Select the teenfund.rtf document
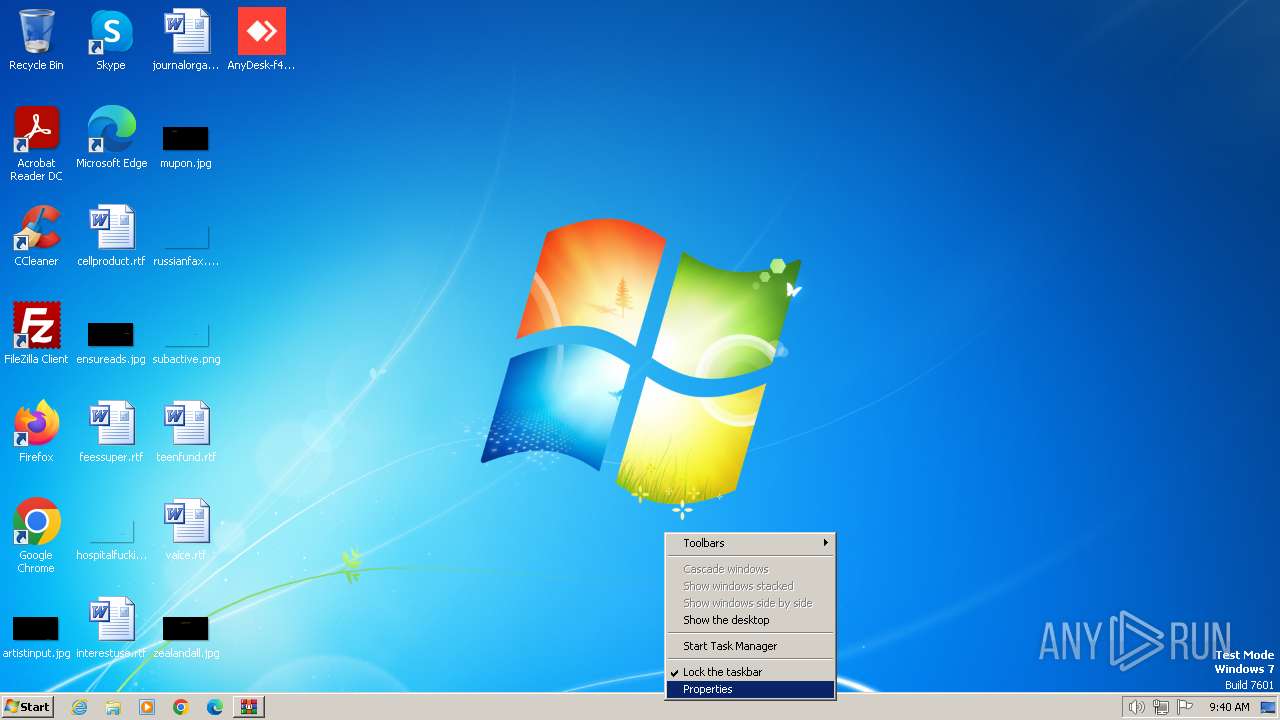The width and height of the screenshot is (1280, 720). 186,432
